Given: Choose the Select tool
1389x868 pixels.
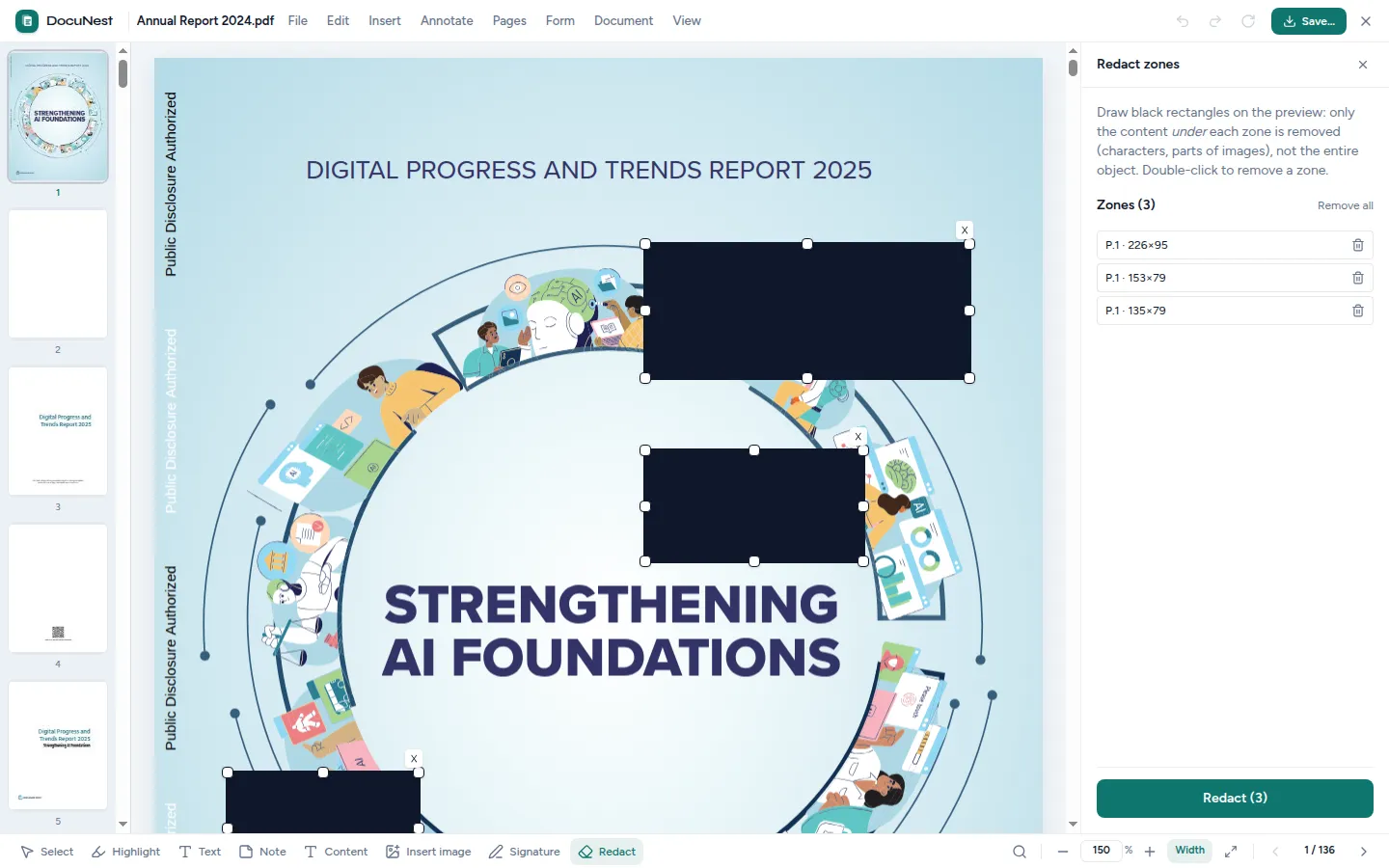Looking at the screenshot, I should point(47,852).
